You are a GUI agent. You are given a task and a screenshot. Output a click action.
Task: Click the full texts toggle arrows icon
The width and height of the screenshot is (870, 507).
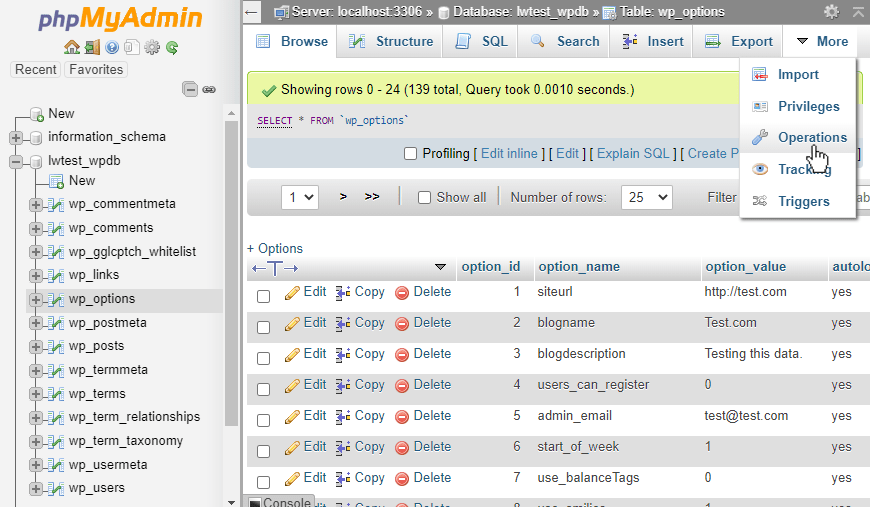(x=275, y=268)
